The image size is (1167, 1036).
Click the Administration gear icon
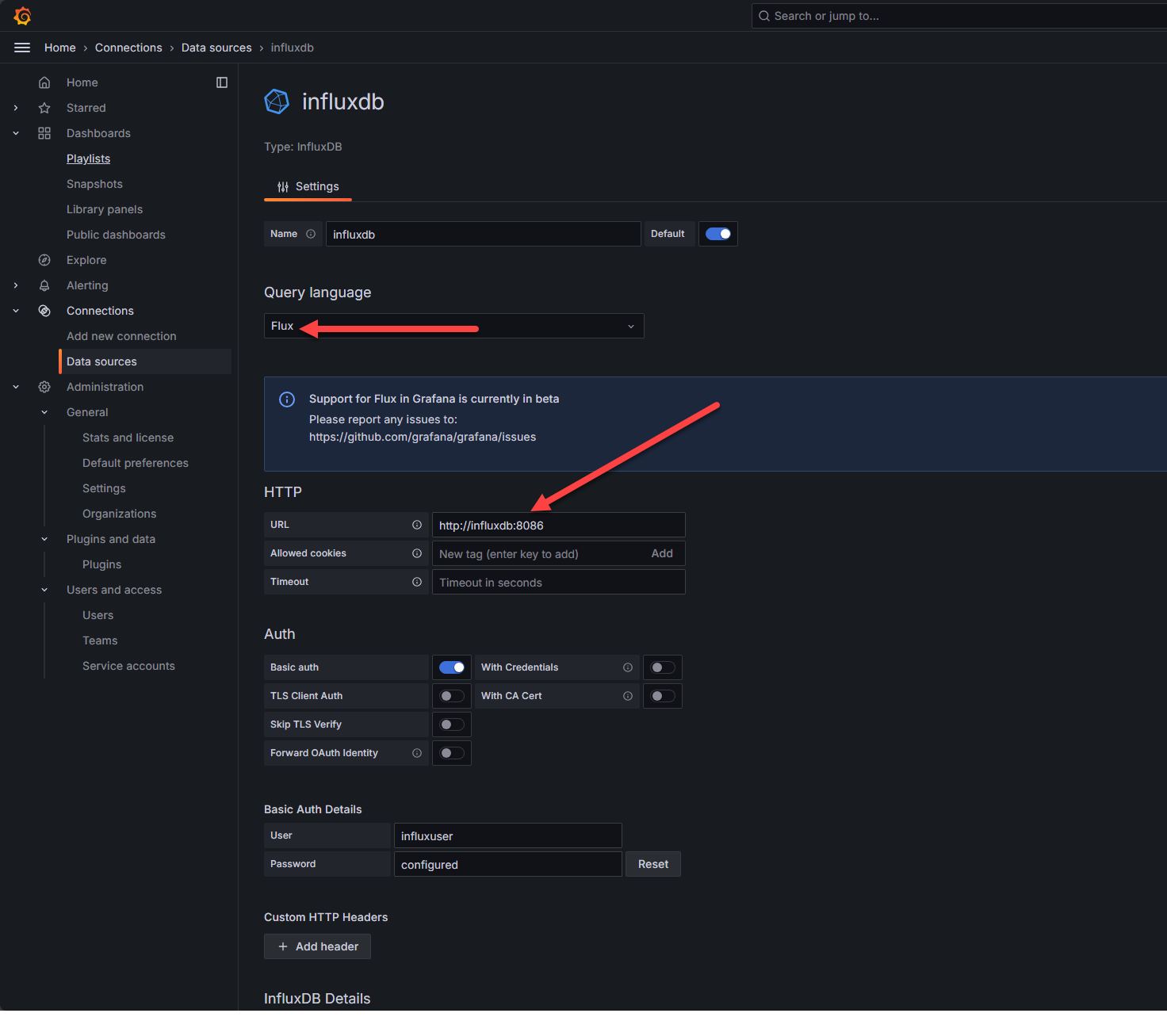click(44, 387)
